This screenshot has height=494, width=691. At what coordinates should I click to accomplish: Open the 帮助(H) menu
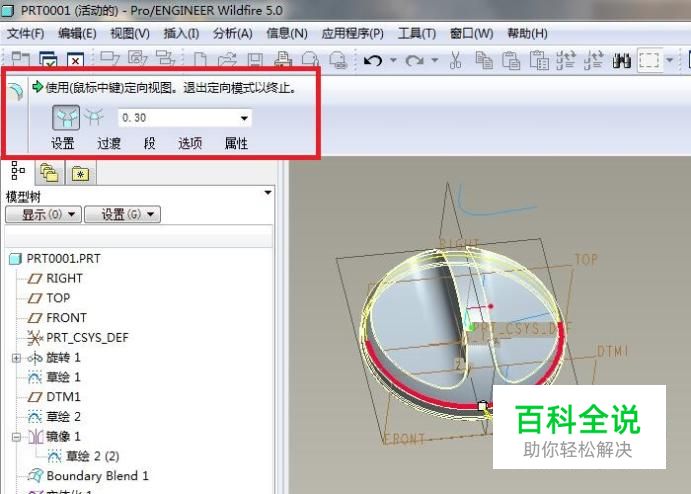pos(527,33)
